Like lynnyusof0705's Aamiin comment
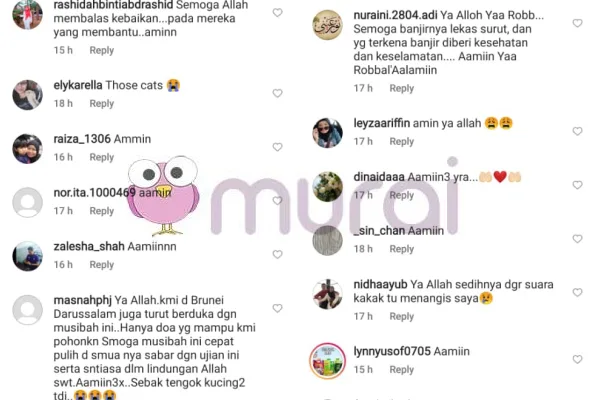The width and height of the screenshot is (600, 400). [x=577, y=359]
